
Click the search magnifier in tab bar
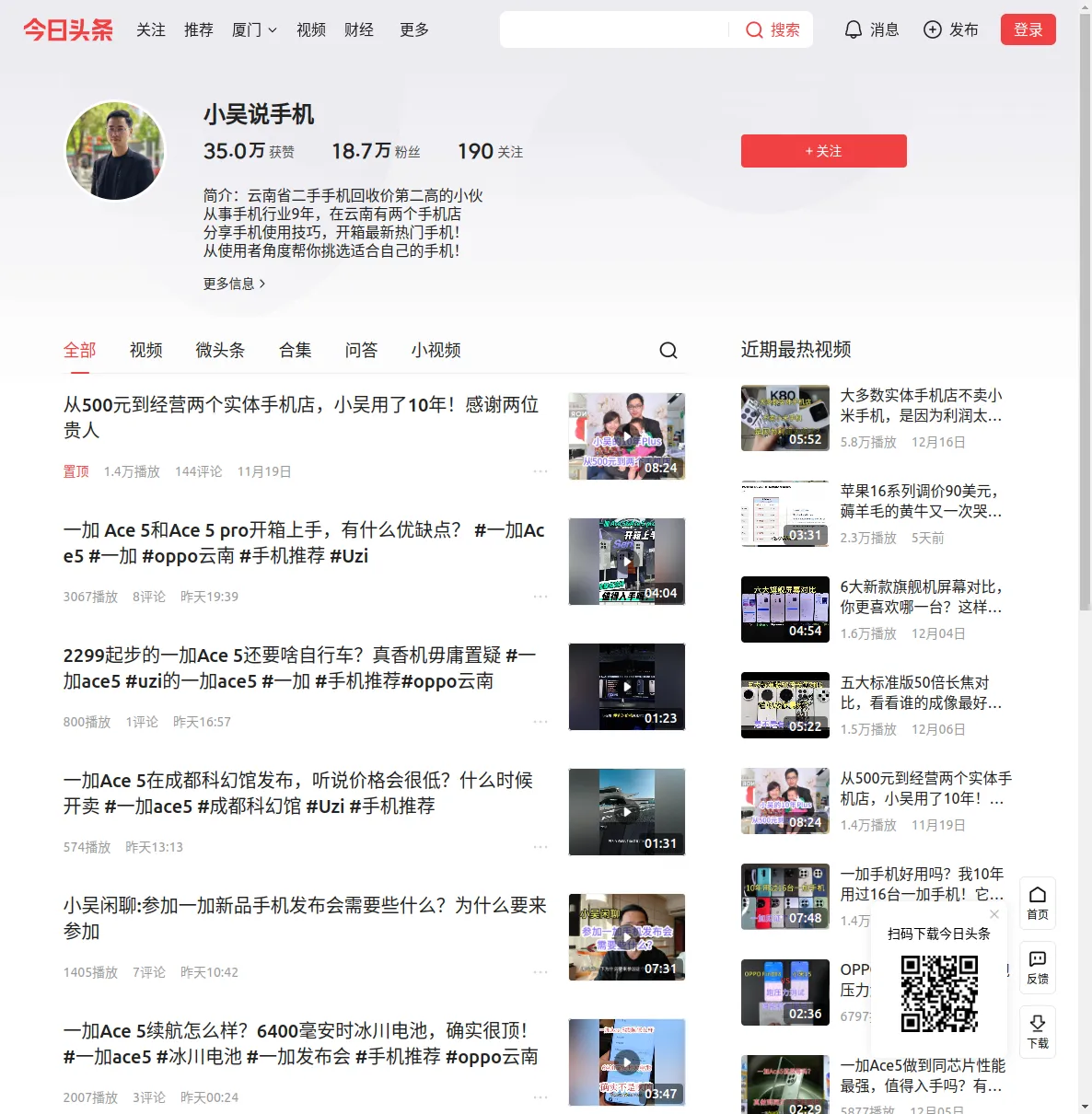[668, 350]
